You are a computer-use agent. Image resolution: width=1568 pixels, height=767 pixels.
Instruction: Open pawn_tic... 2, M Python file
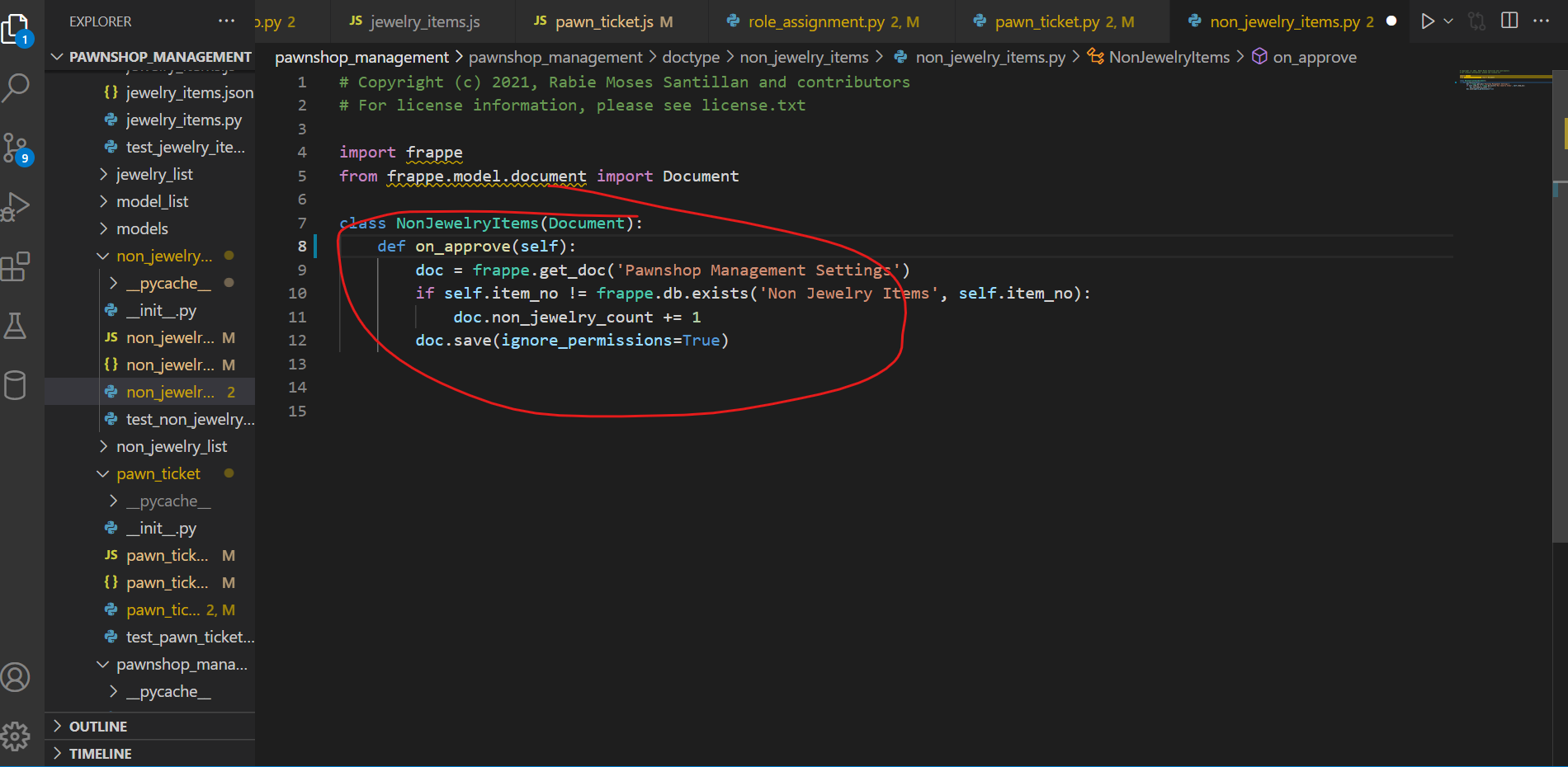tap(150, 609)
